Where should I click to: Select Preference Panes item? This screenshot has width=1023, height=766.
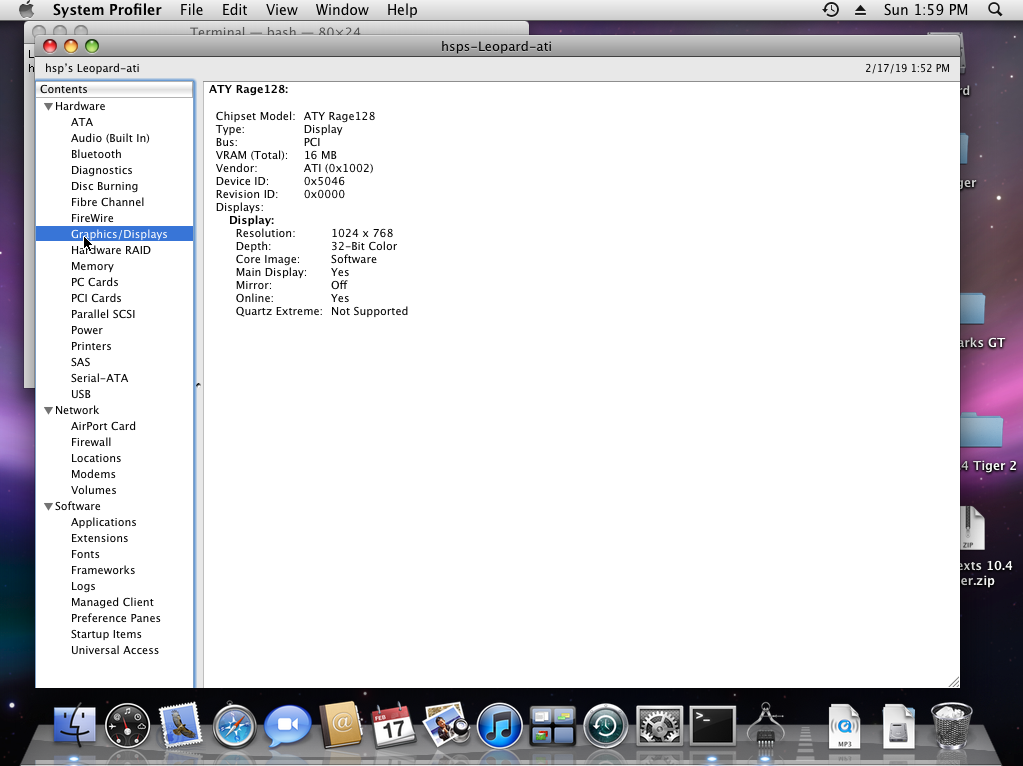click(115, 618)
